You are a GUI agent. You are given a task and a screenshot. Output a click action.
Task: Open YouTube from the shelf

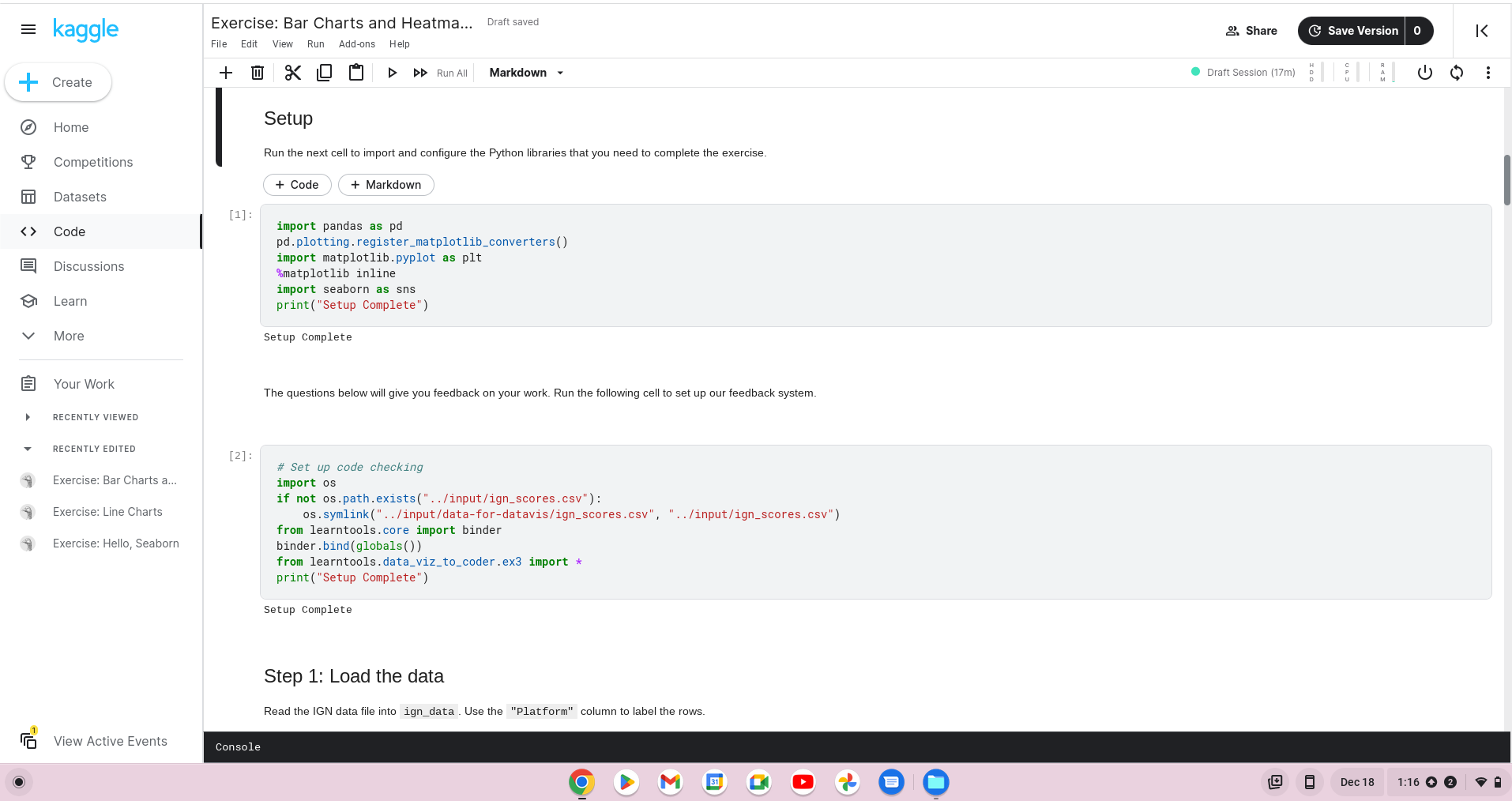click(x=803, y=782)
